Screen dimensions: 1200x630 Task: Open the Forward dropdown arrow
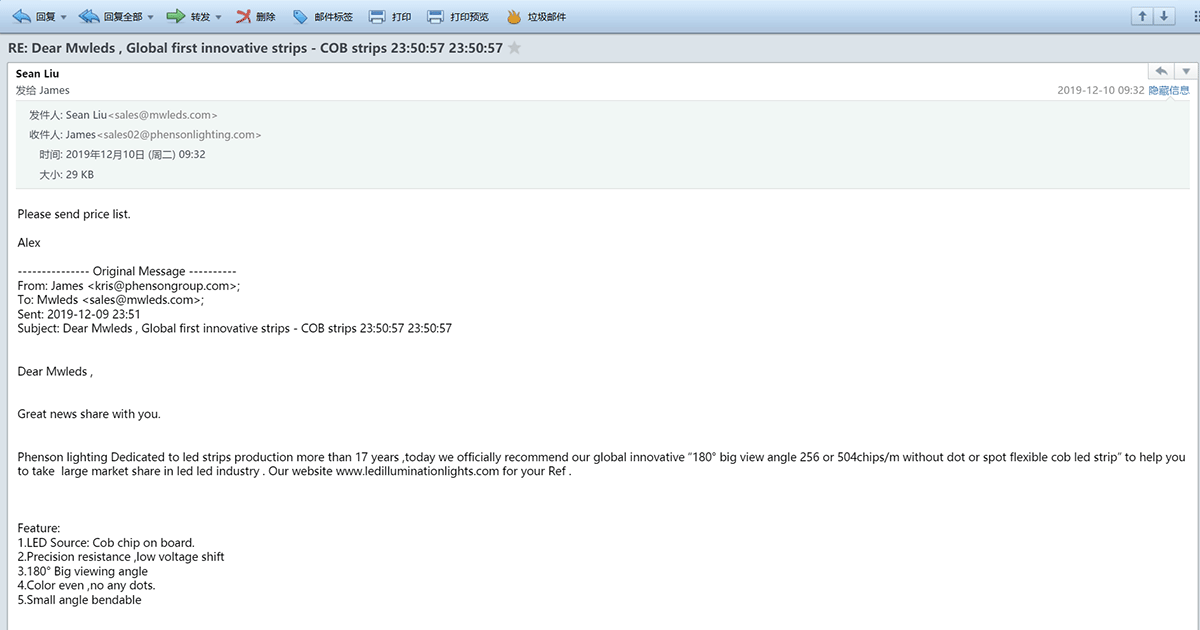coord(220,18)
